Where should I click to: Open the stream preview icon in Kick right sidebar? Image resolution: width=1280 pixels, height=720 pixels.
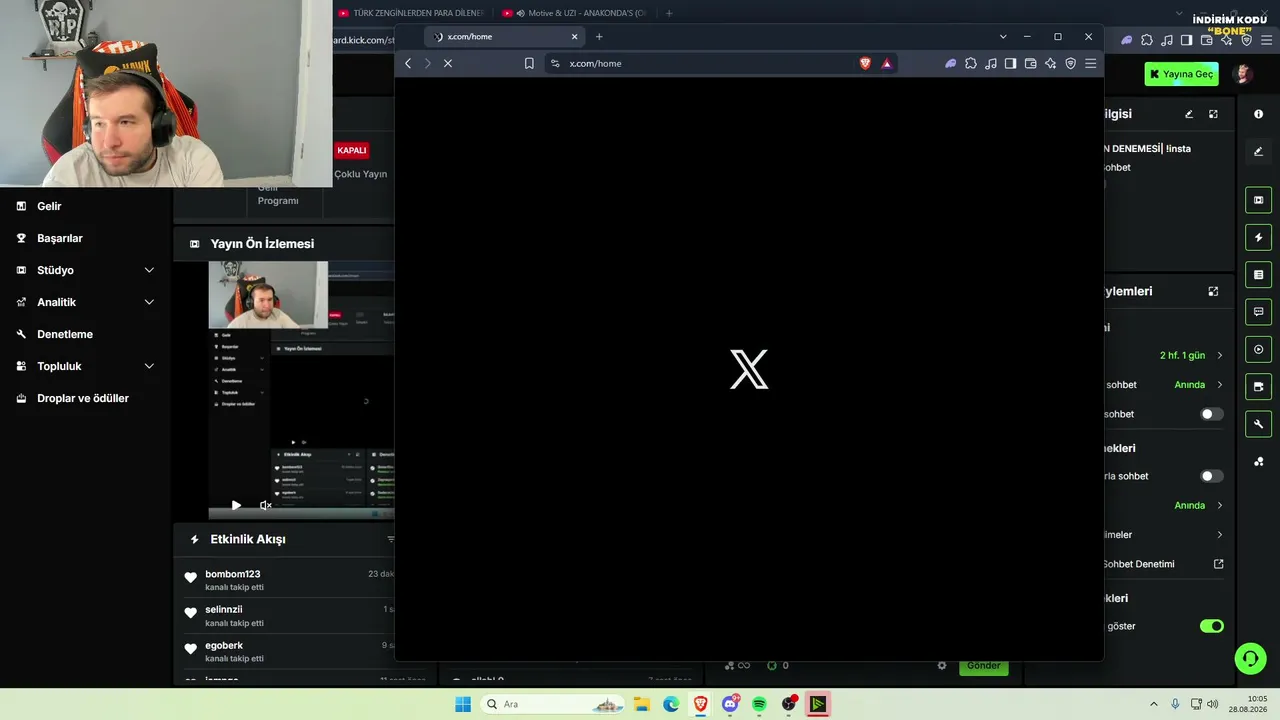coord(1258,200)
